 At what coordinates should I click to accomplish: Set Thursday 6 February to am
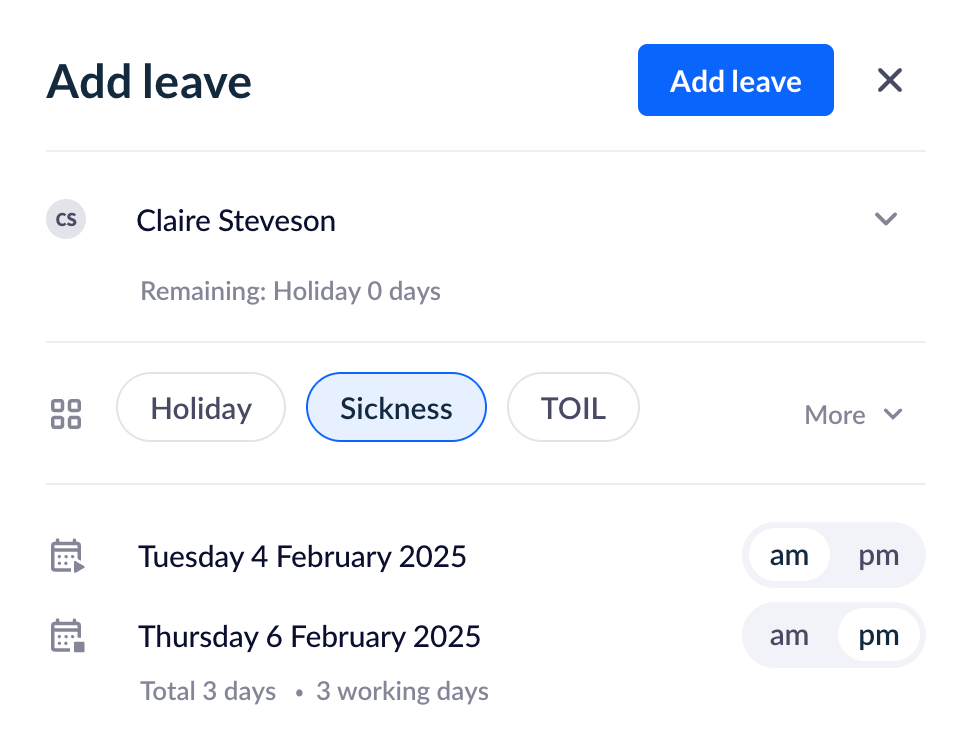point(790,635)
